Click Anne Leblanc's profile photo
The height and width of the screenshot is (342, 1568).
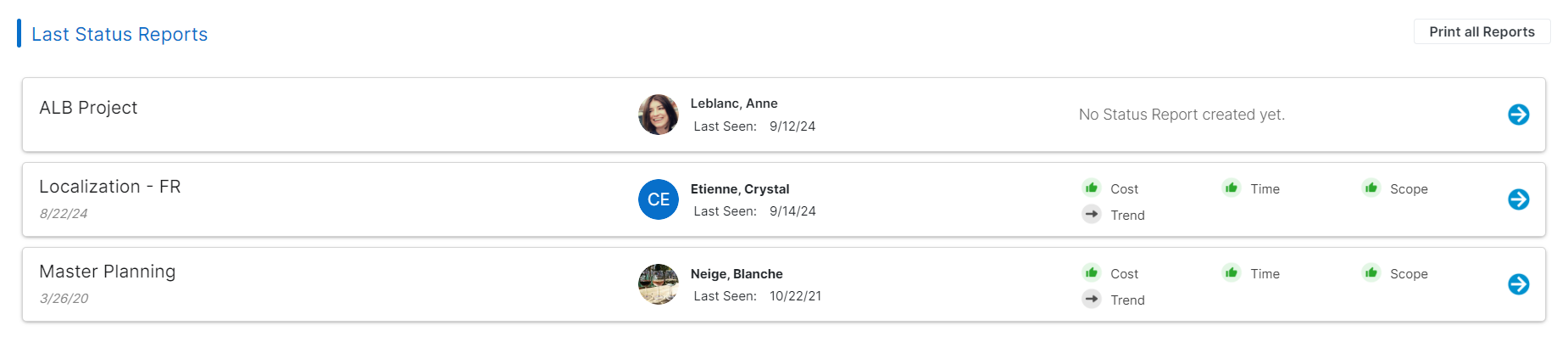[659, 115]
